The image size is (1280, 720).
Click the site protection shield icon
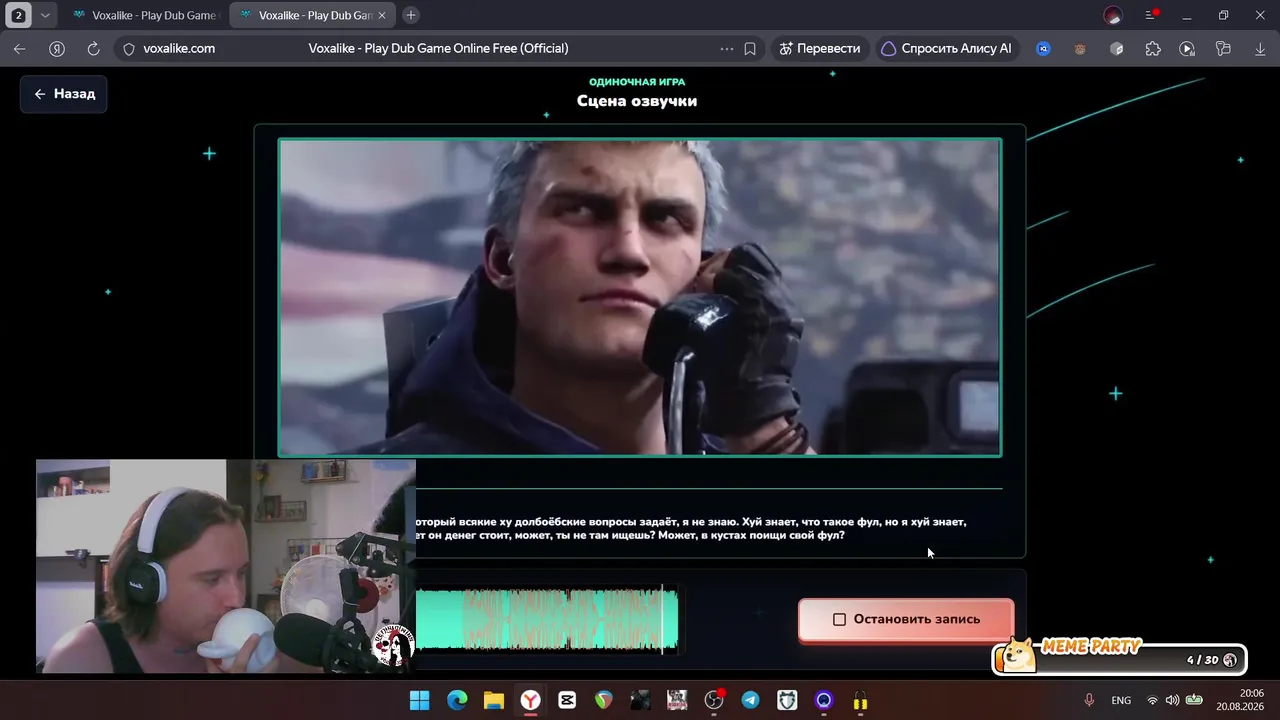coord(128,48)
